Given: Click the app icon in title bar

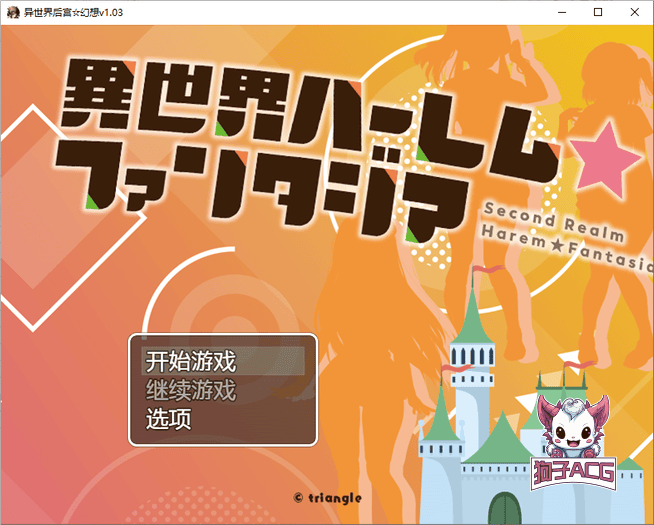Looking at the screenshot, I should [13, 13].
